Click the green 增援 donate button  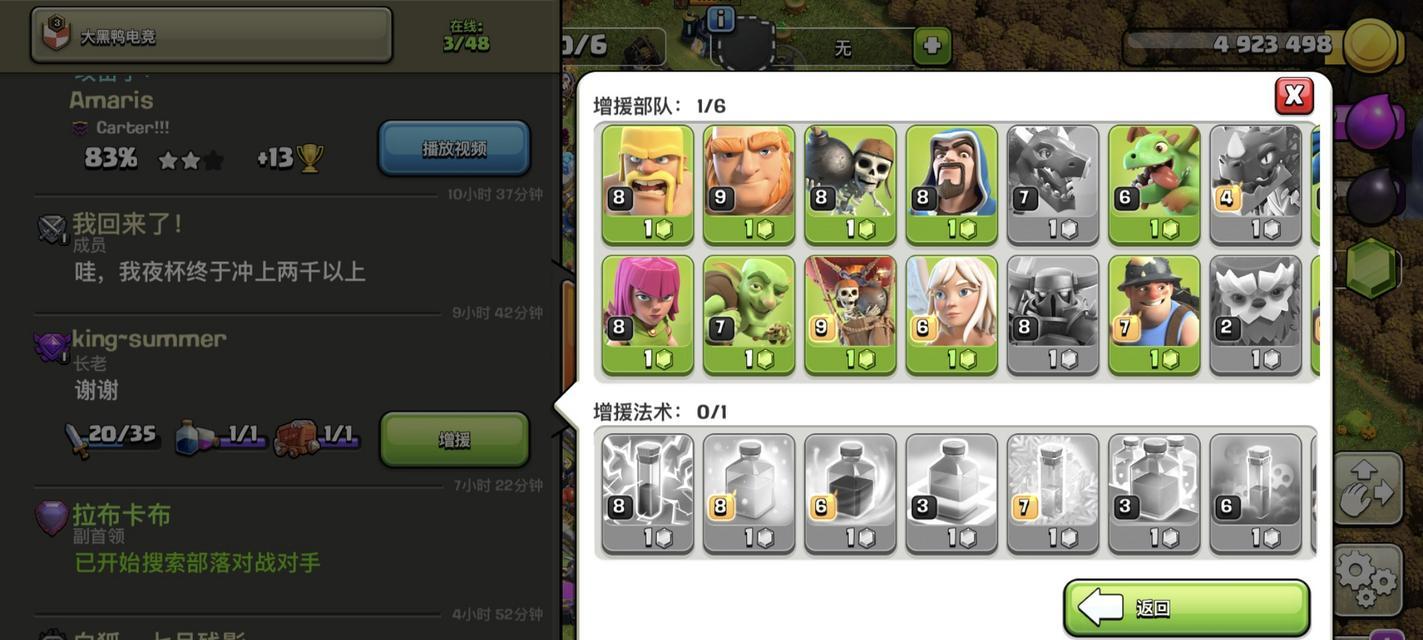pos(455,439)
